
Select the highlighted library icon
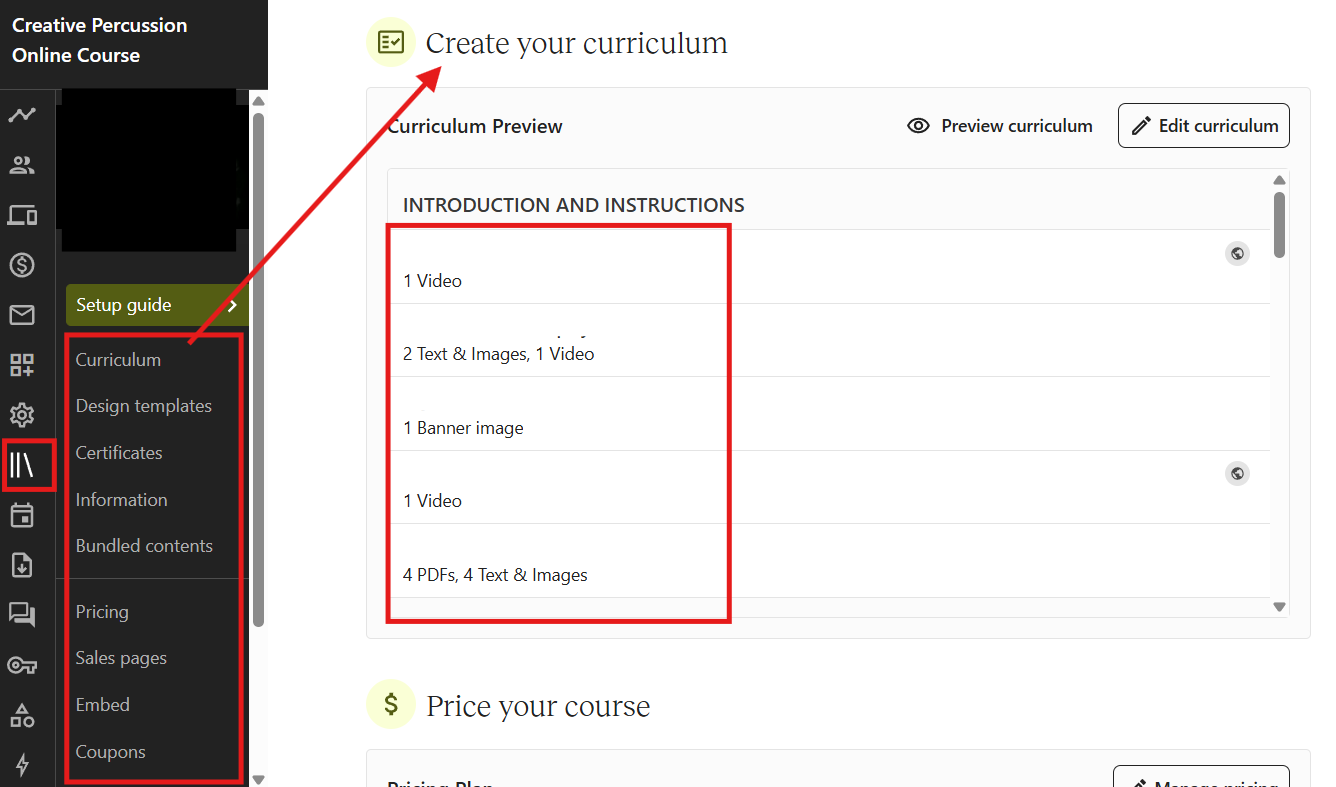coord(22,464)
